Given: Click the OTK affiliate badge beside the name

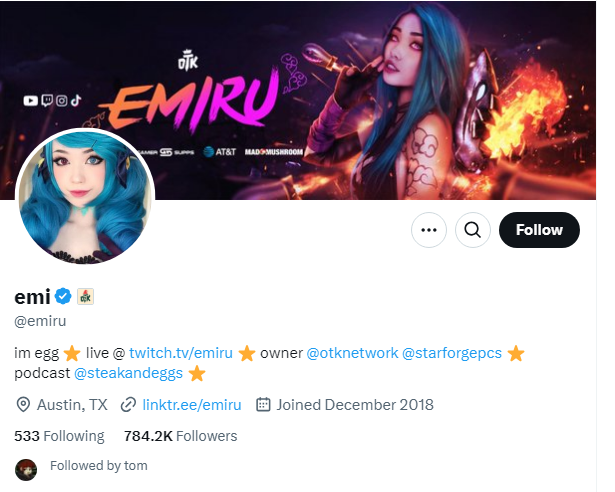Looking at the screenshot, I should (x=85, y=297).
